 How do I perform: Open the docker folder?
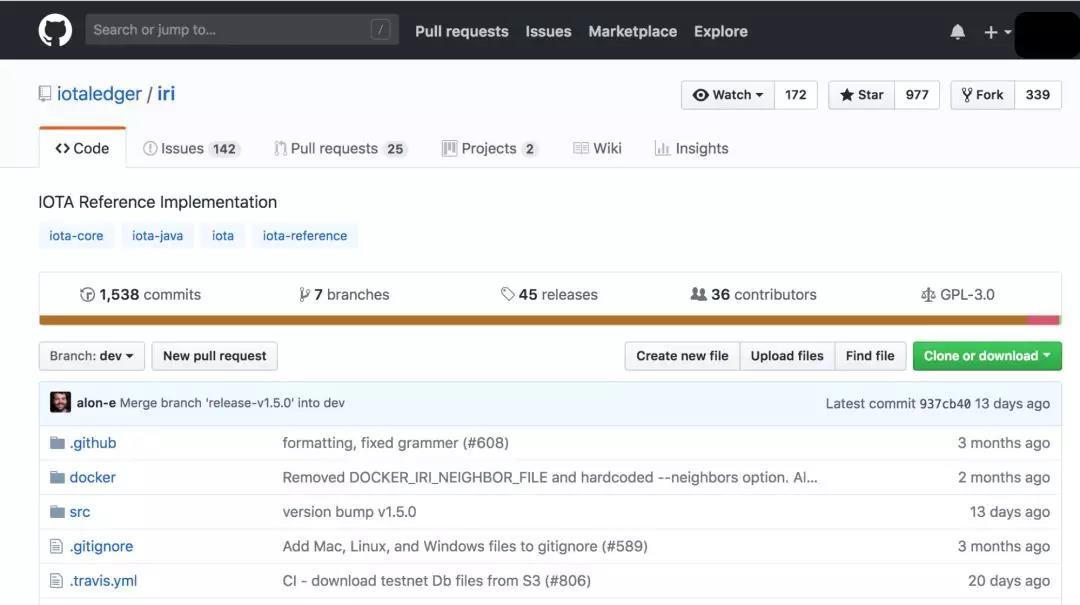(x=92, y=478)
